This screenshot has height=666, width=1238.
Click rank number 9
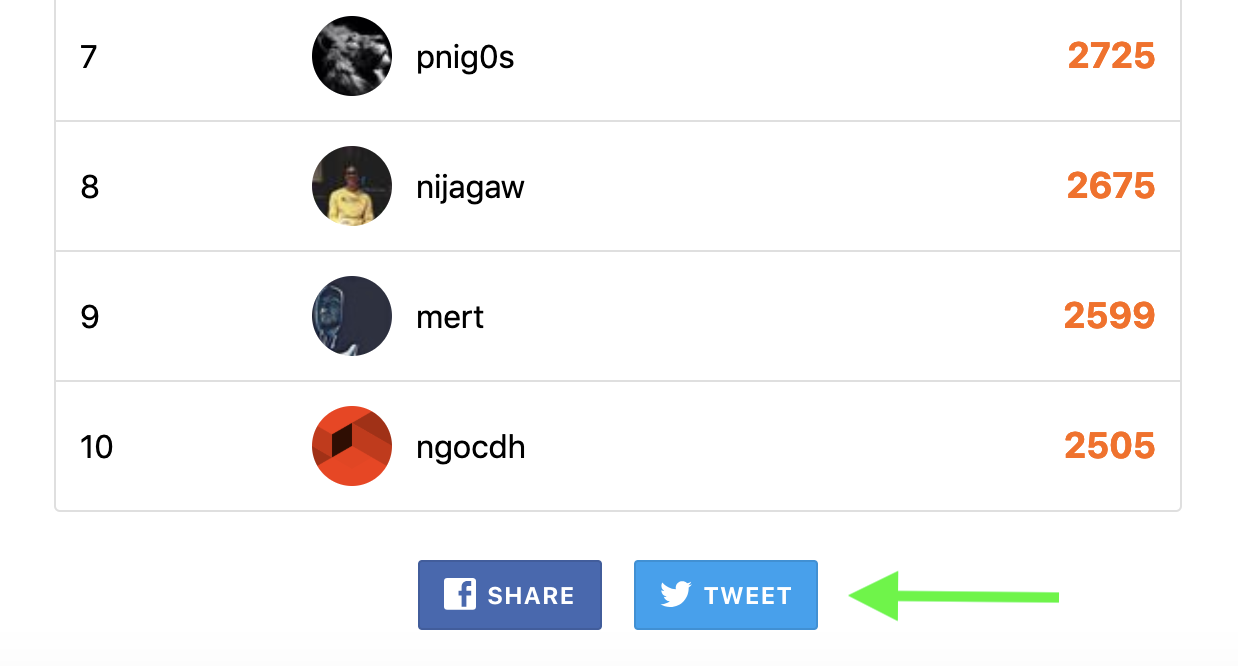(90, 317)
